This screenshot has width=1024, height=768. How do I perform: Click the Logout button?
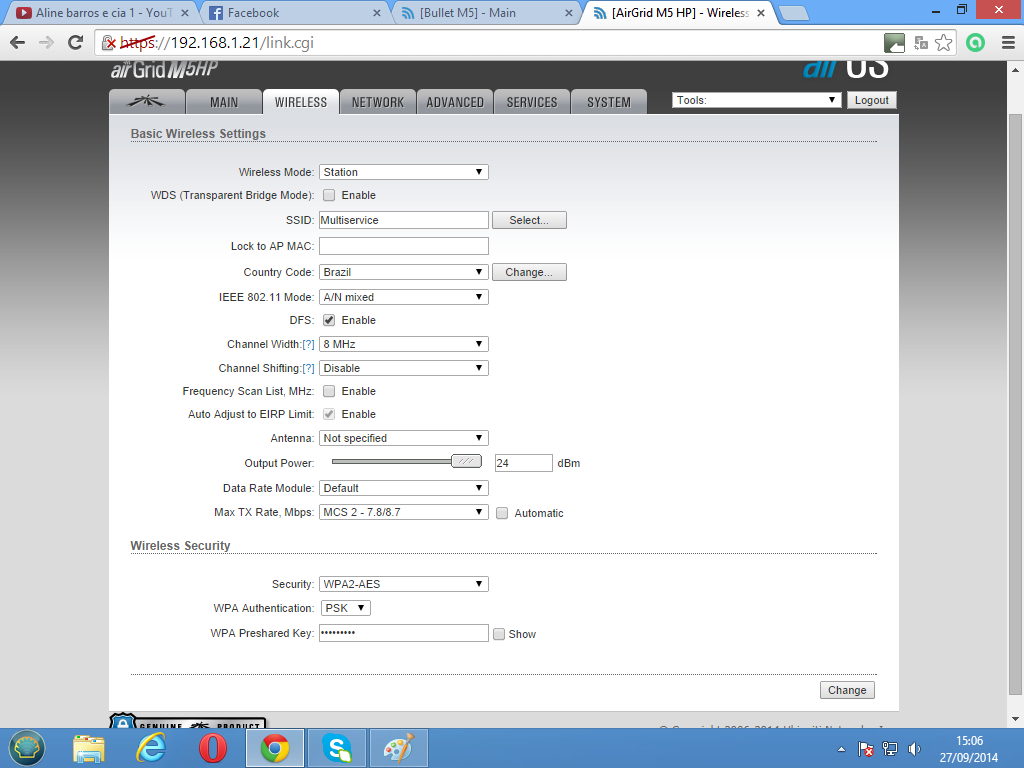pos(871,100)
